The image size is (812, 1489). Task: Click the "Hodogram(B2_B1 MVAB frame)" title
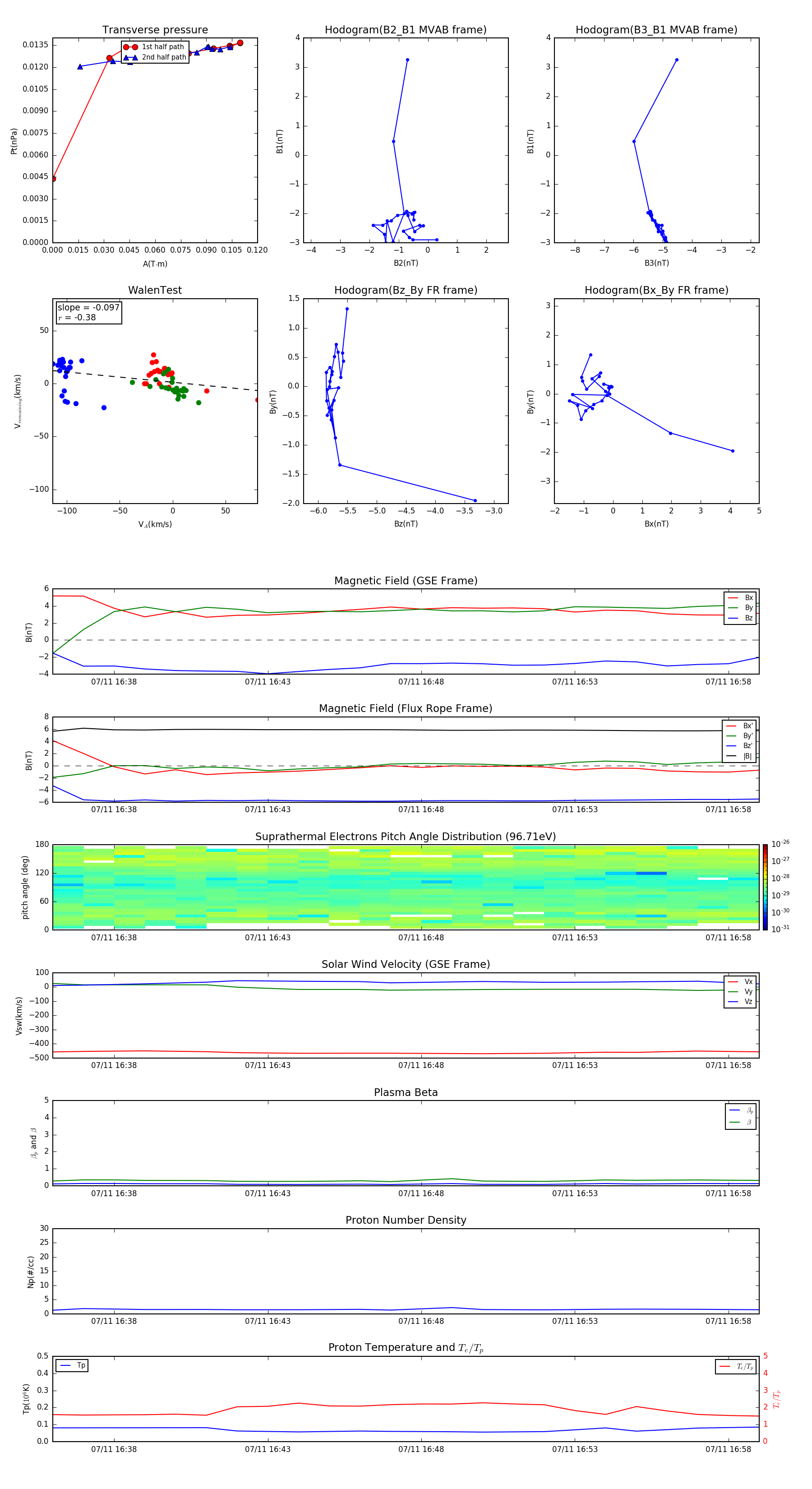point(405,30)
